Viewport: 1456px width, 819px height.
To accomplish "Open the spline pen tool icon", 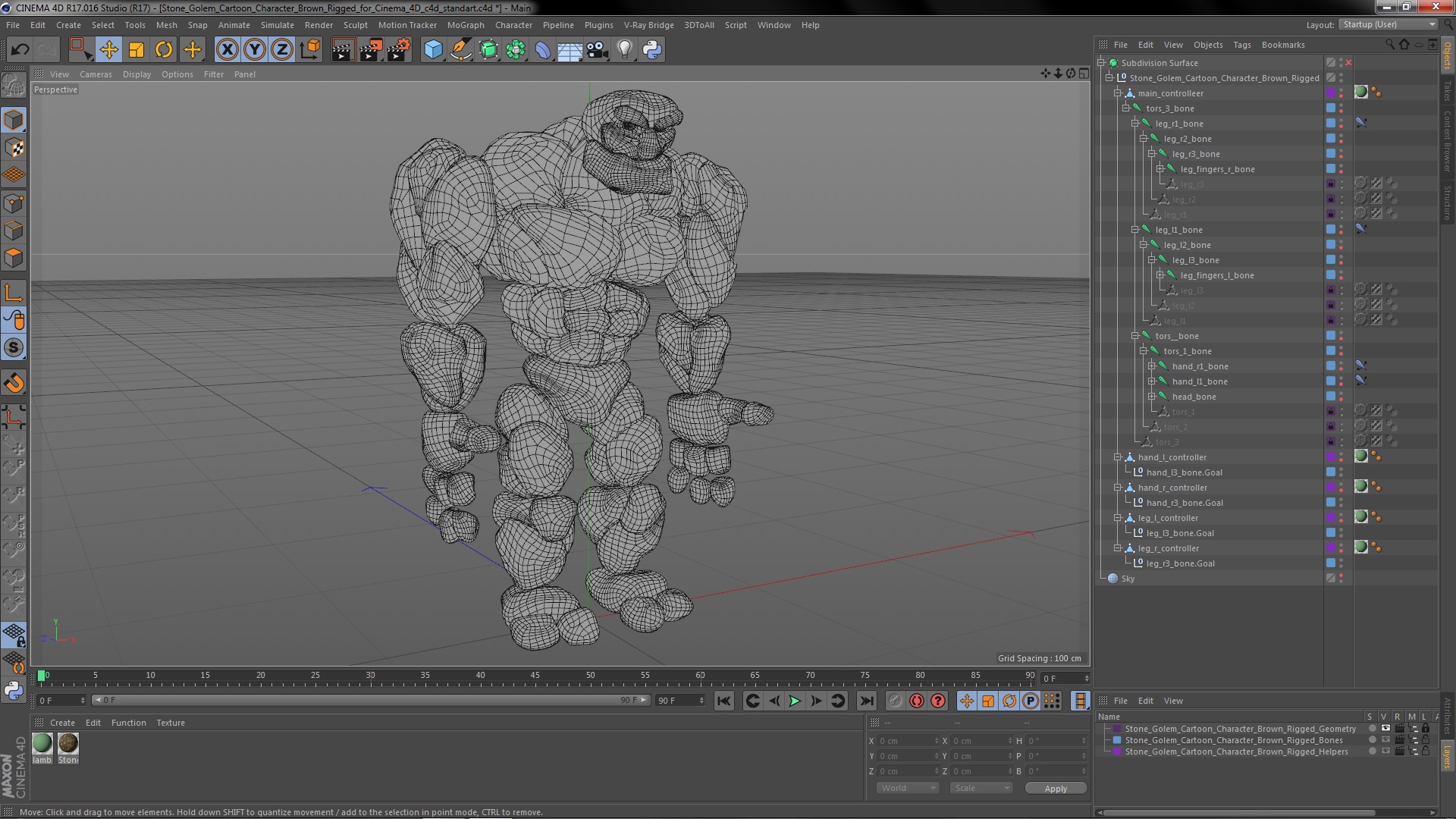I will point(460,50).
